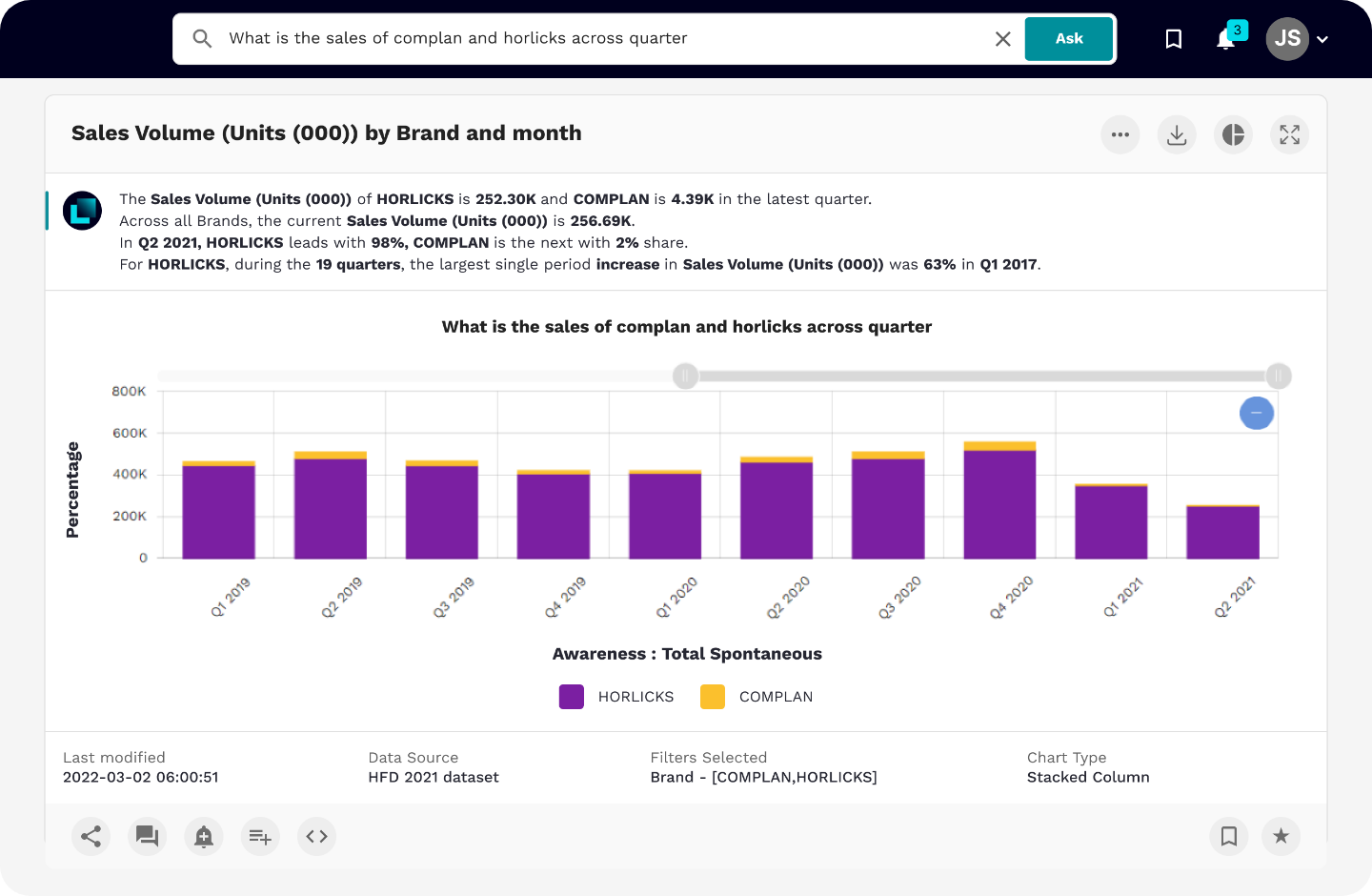This screenshot has width=1372, height=896.
Task: Click the left range slider handle
Action: click(685, 377)
